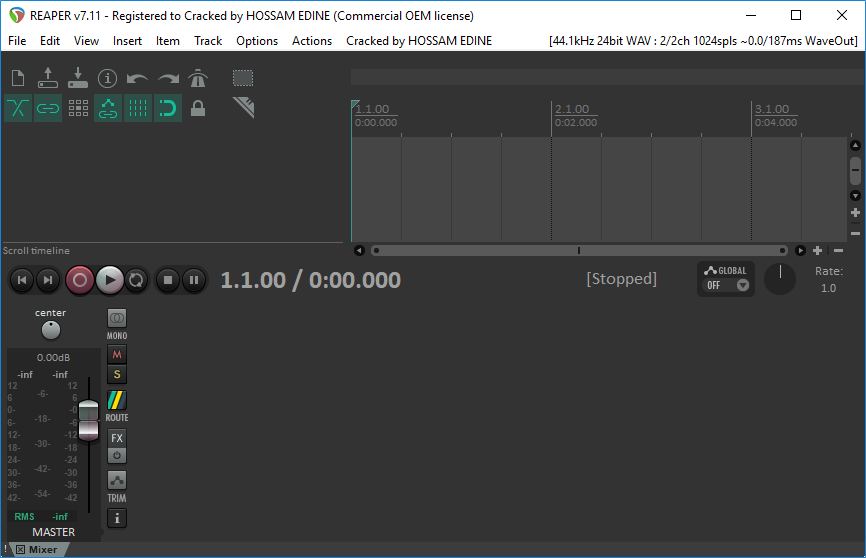The height and width of the screenshot is (558, 866).
Task: Click the Rate 1.0 value
Action: [828, 288]
